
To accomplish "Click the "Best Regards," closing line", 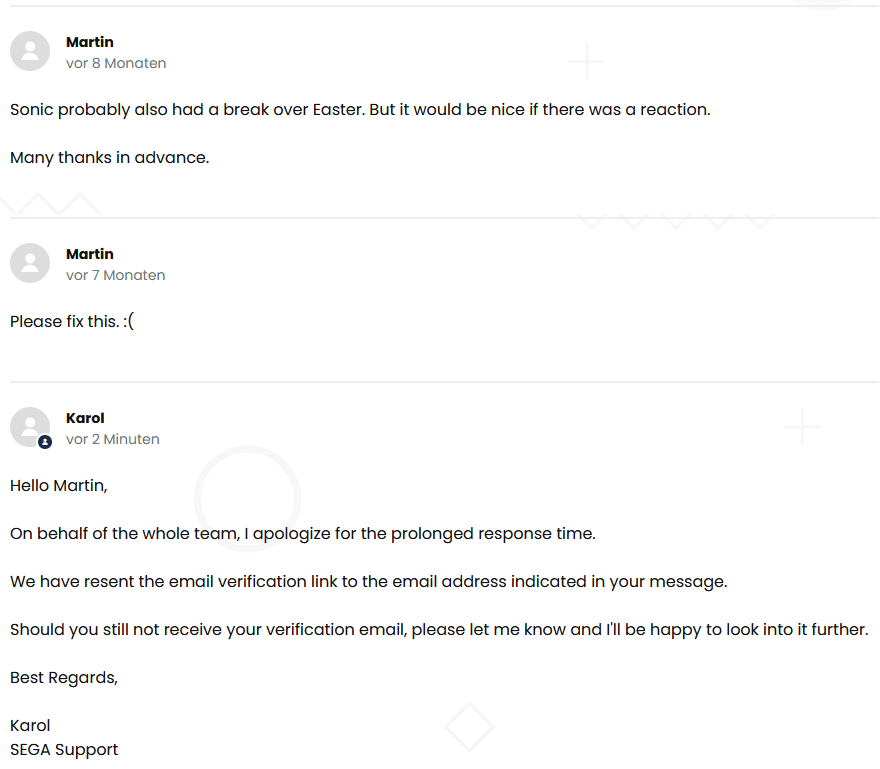I will coord(64,678).
